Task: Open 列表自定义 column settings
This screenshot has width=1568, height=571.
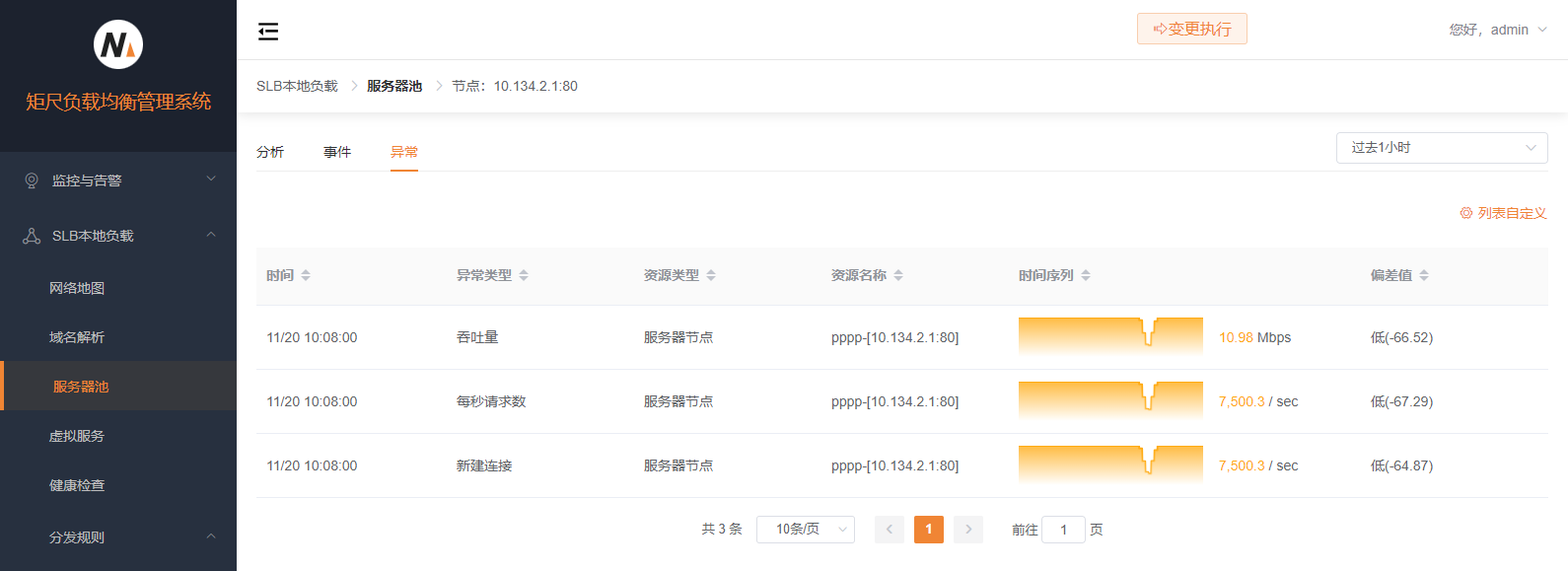Action: (x=1503, y=213)
